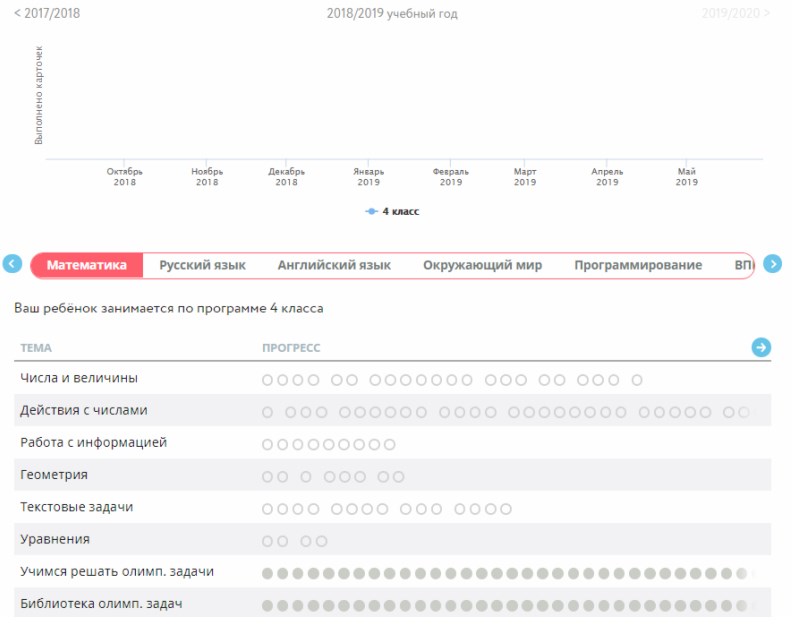
Task: Click first progress circle in Текстовые задачи
Action: tap(267, 509)
